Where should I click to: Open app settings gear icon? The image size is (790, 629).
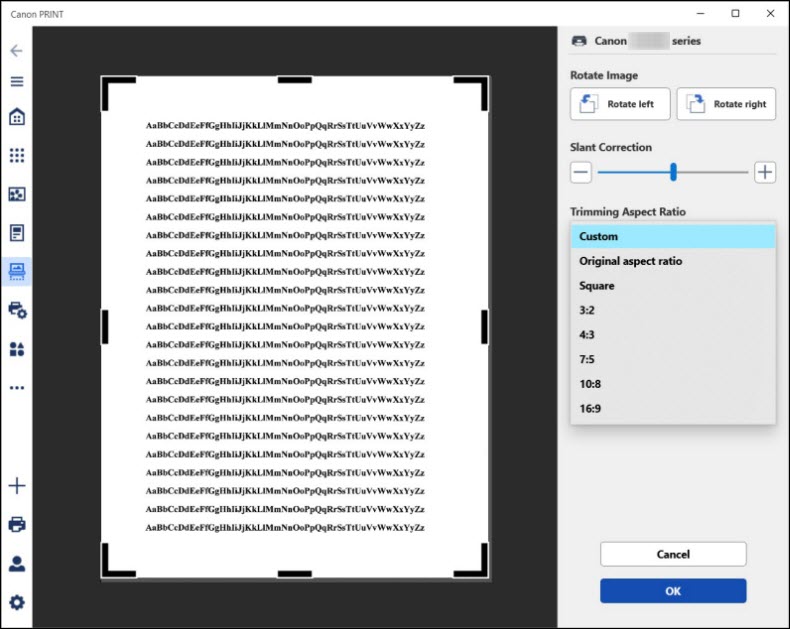17,602
